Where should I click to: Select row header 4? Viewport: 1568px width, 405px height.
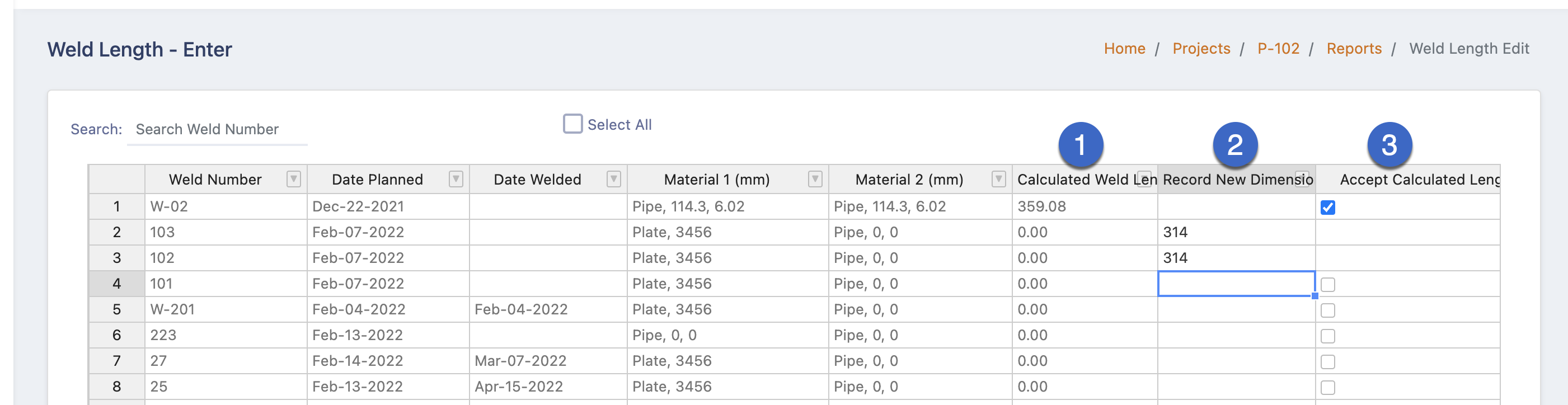(117, 284)
